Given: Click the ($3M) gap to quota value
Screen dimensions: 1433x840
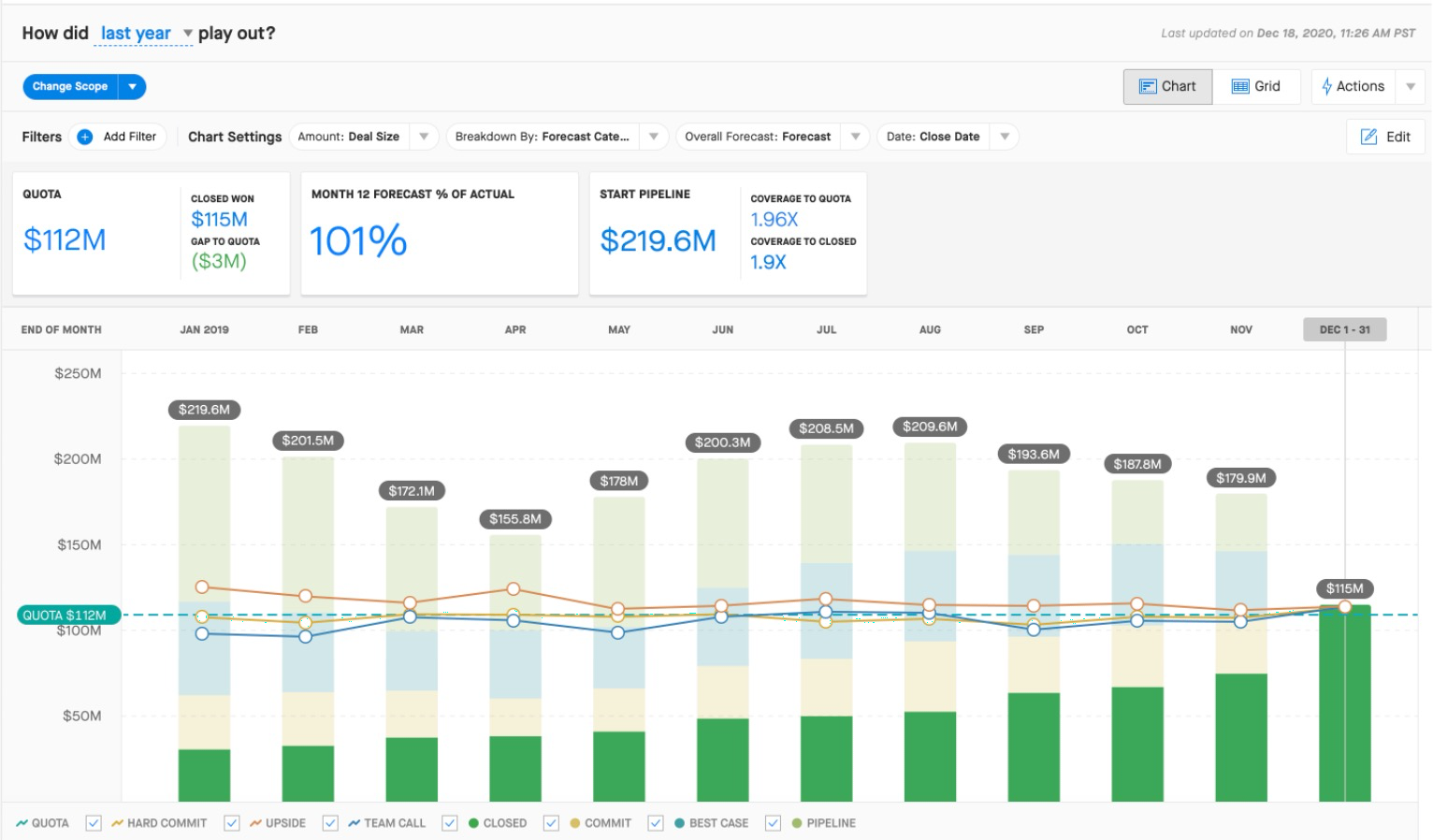Looking at the screenshot, I should pos(219,261).
